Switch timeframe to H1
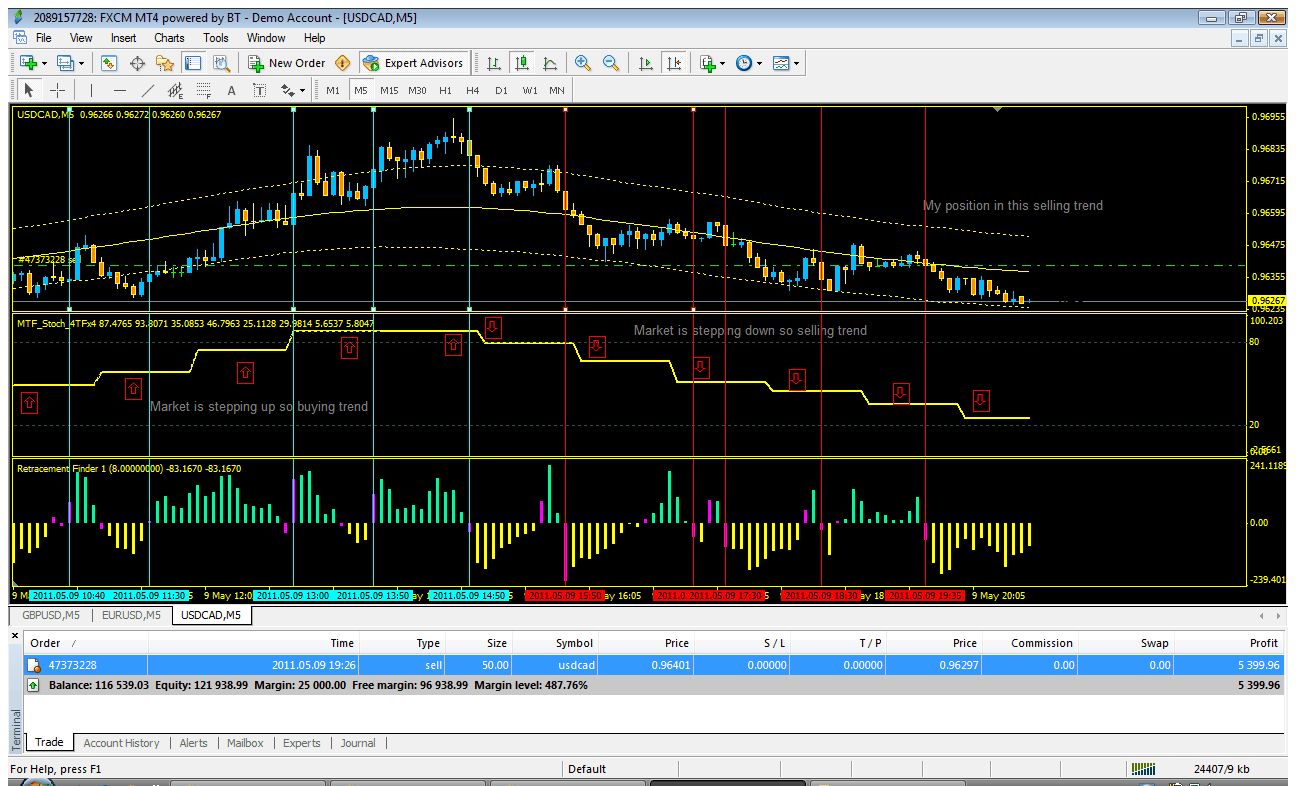Viewport: 1296px width, 786px height. pyautogui.click(x=445, y=90)
